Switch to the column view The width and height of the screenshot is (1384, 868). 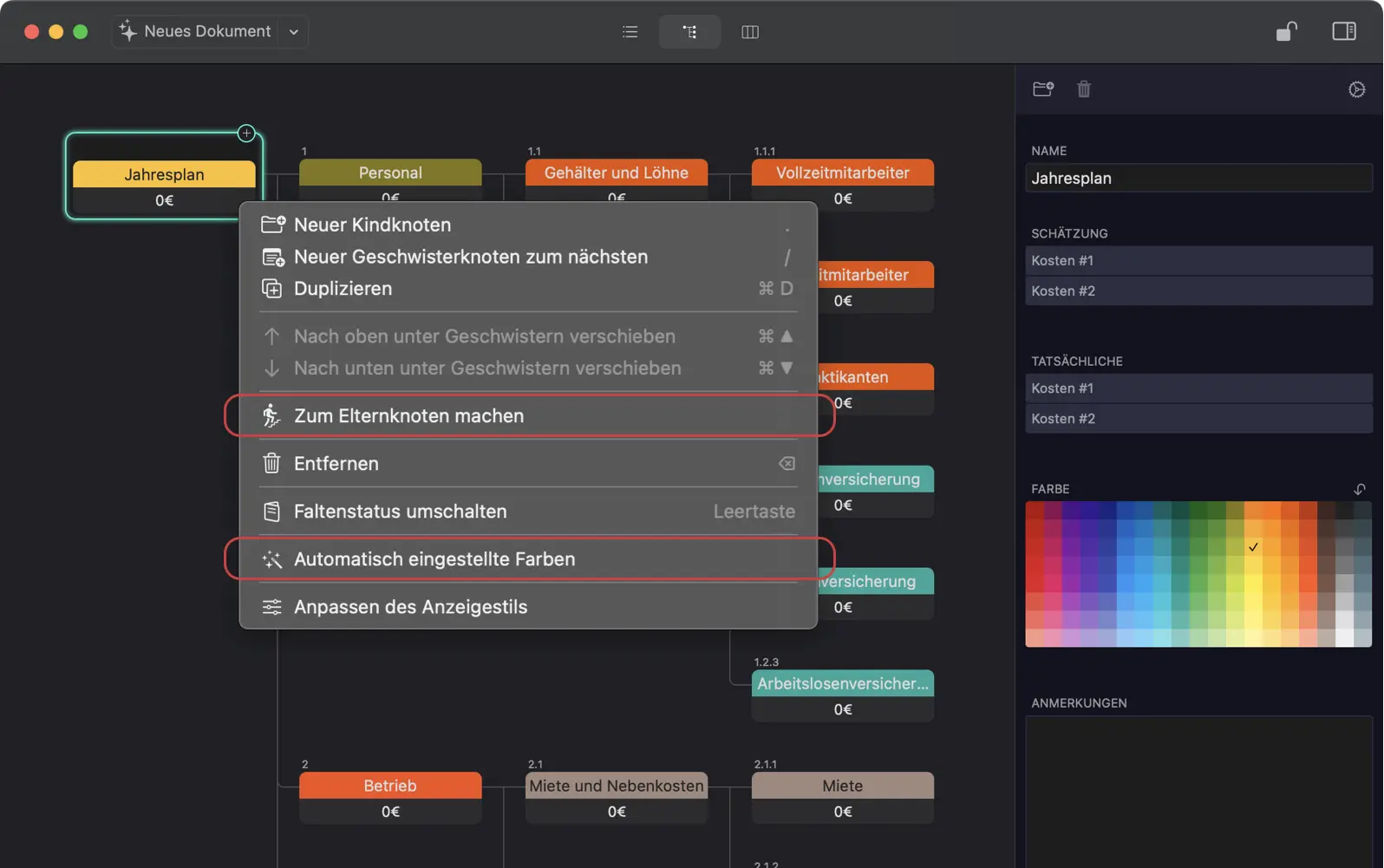coord(750,32)
